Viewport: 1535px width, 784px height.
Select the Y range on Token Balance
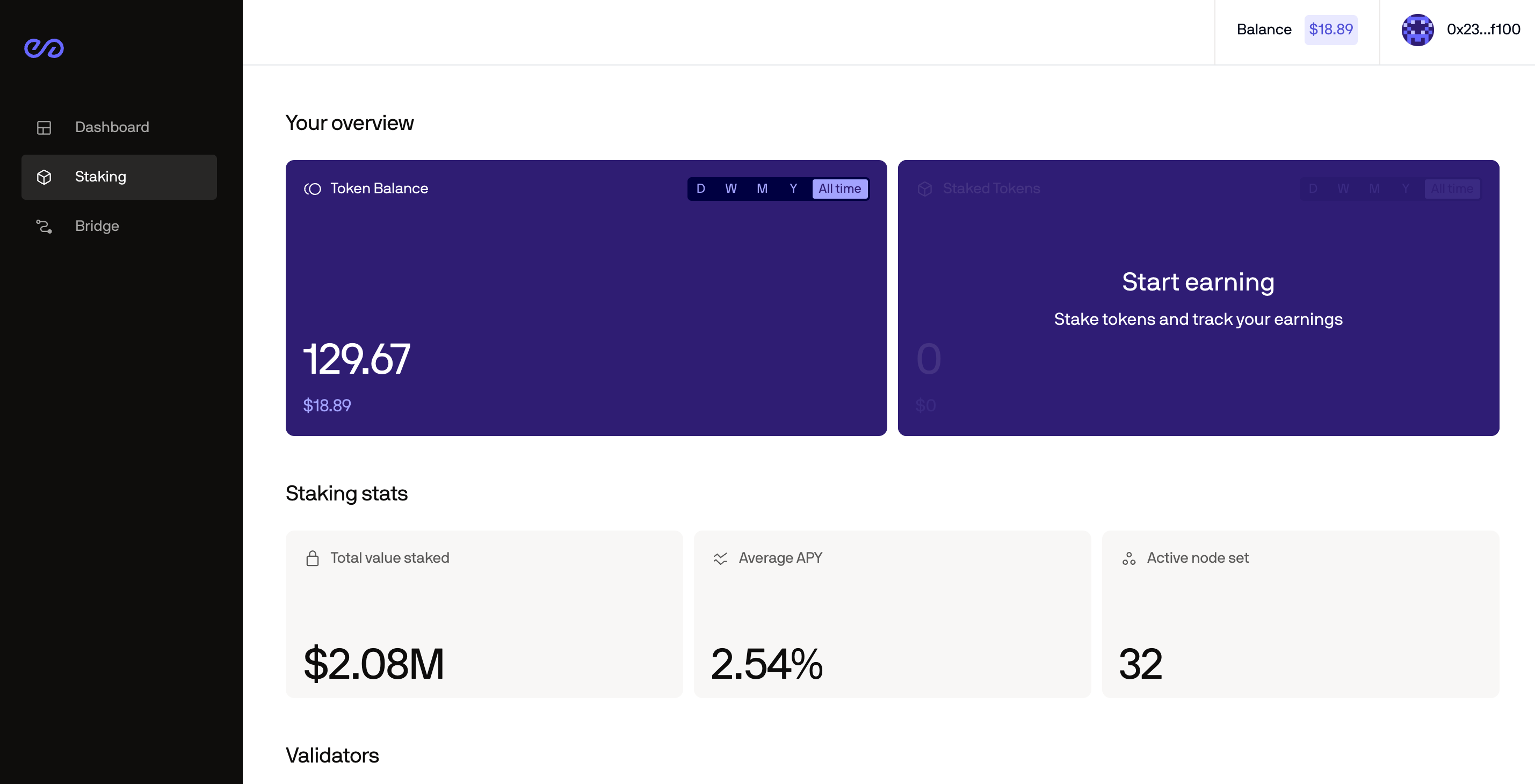[793, 189]
